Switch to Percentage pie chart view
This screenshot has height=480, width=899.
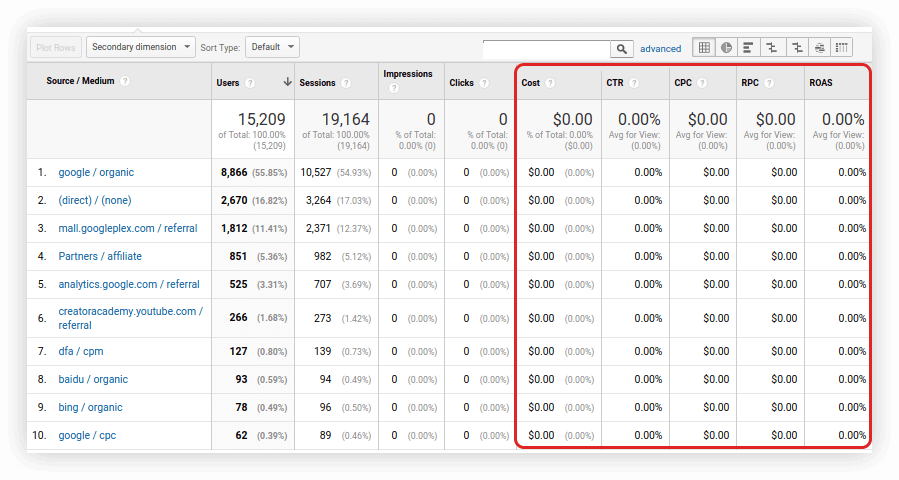[x=727, y=47]
